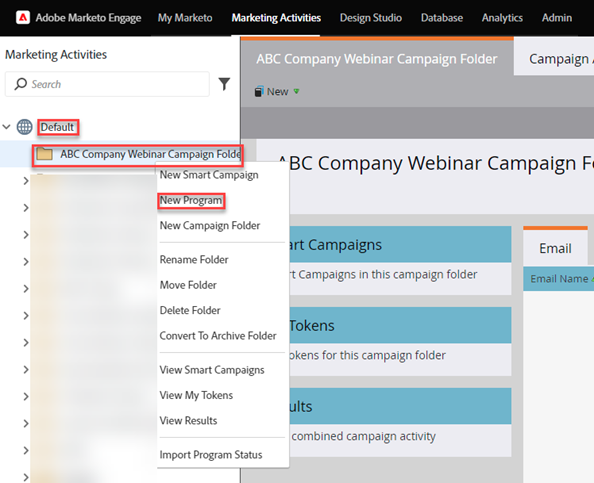
Task: Select New Smart Campaign menu entry
Action: (209, 175)
